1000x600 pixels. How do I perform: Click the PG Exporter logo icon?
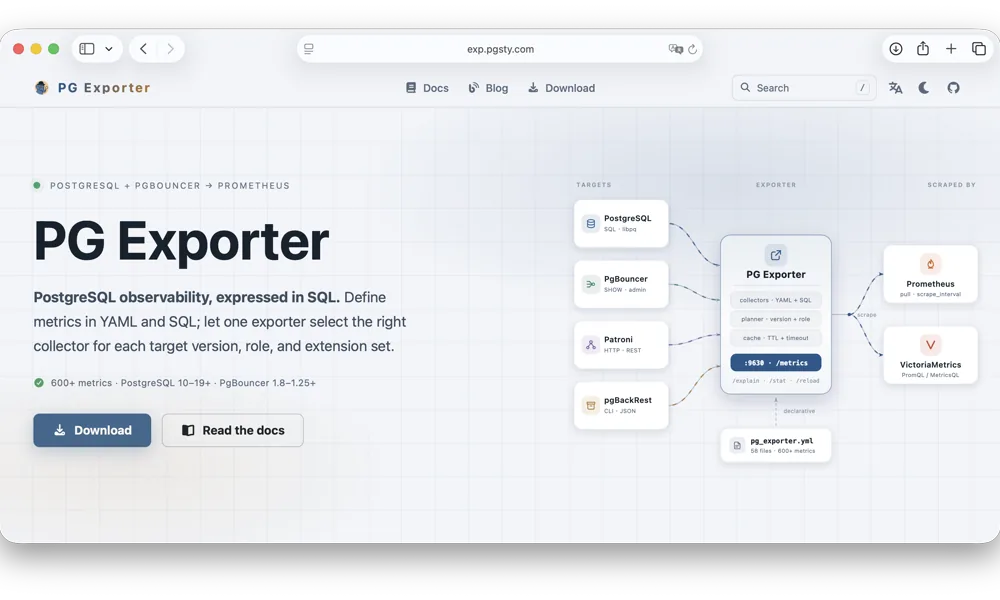point(41,88)
